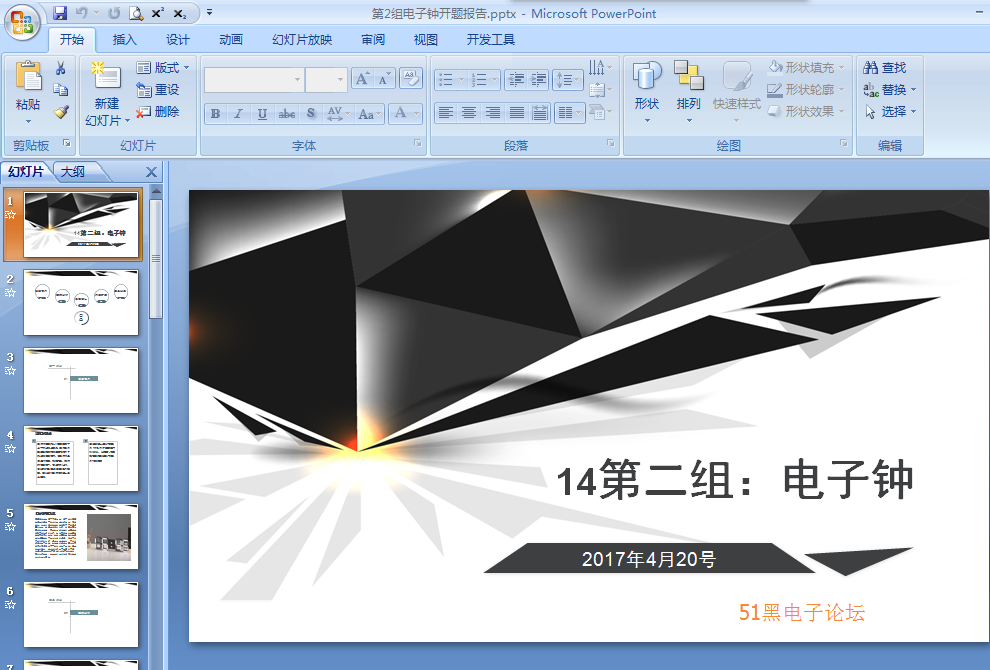Image resolution: width=990 pixels, height=670 pixels.
Task: Open the font color dropdown arrow
Action: point(416,114)
